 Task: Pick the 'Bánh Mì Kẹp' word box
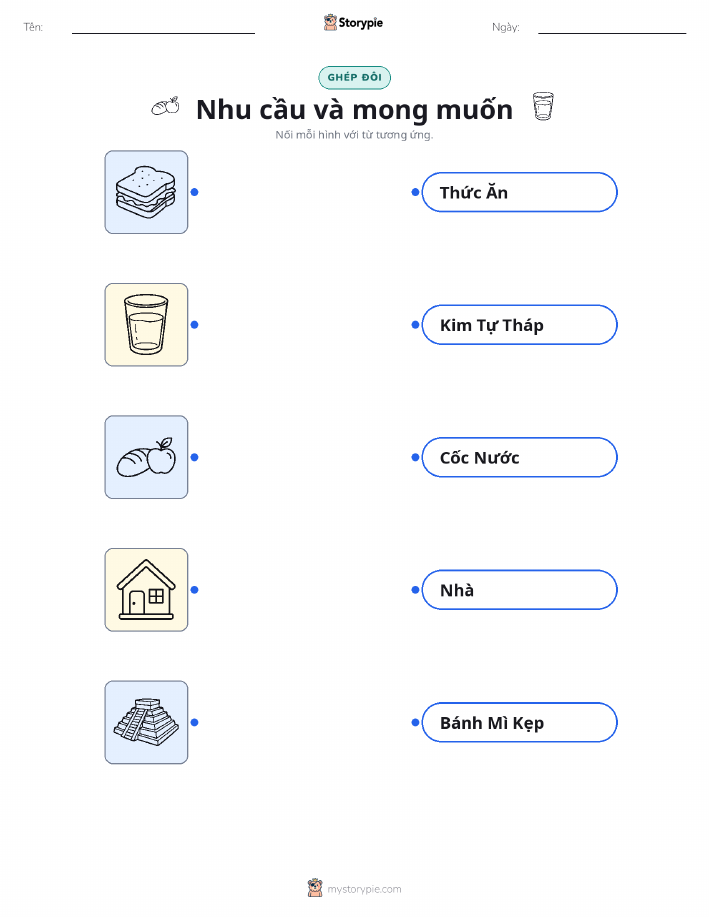pyautogui.click(x=519, y=722)
